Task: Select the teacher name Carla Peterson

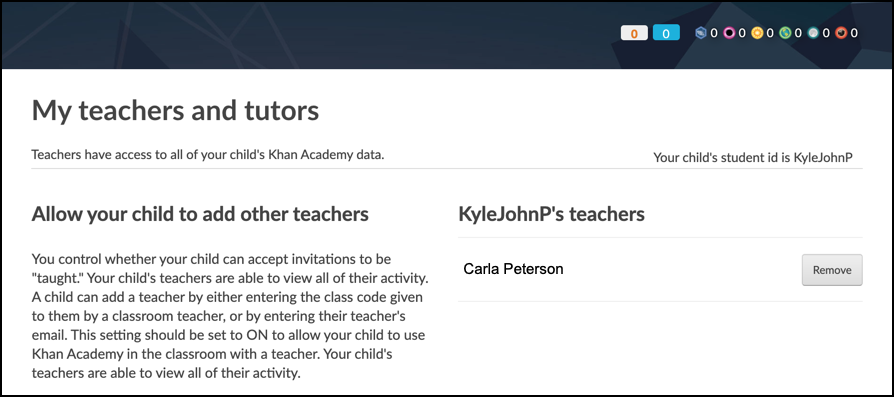Action: (513, 269)
